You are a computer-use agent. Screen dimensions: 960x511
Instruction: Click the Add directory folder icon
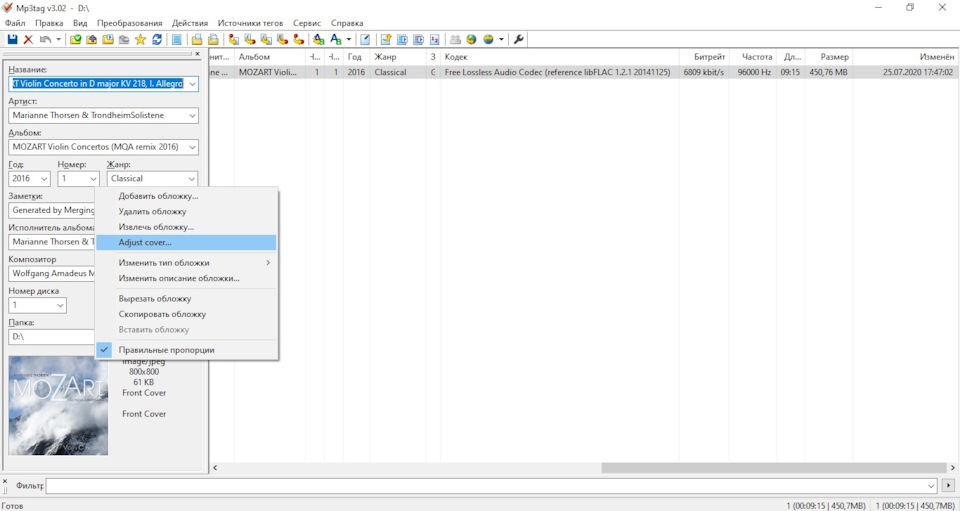click(91, 39)
